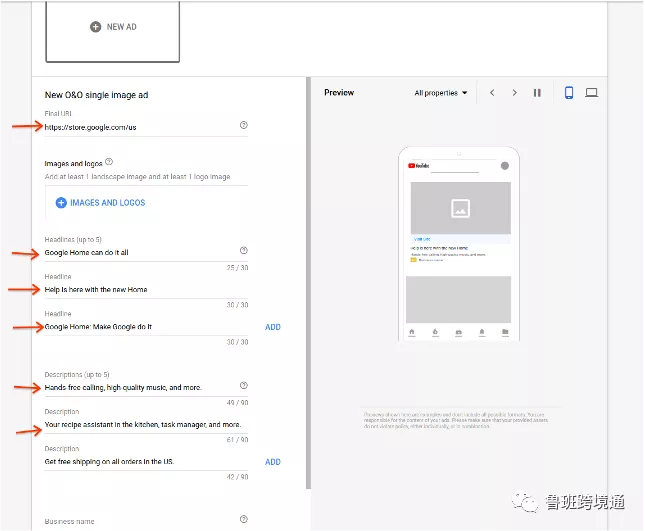Screen dimensions: 645x531
Task: Go to previous ad preview
Action: pos(492,93)
